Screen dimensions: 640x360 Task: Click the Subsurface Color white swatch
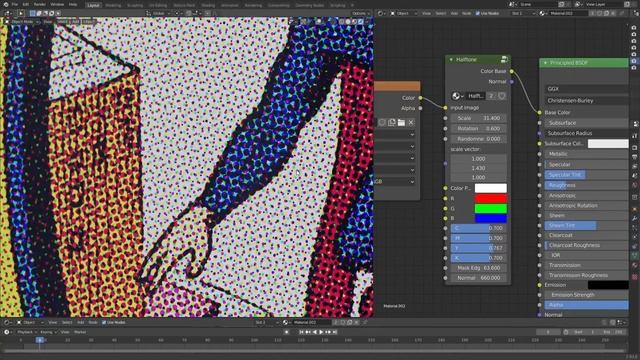608,144
